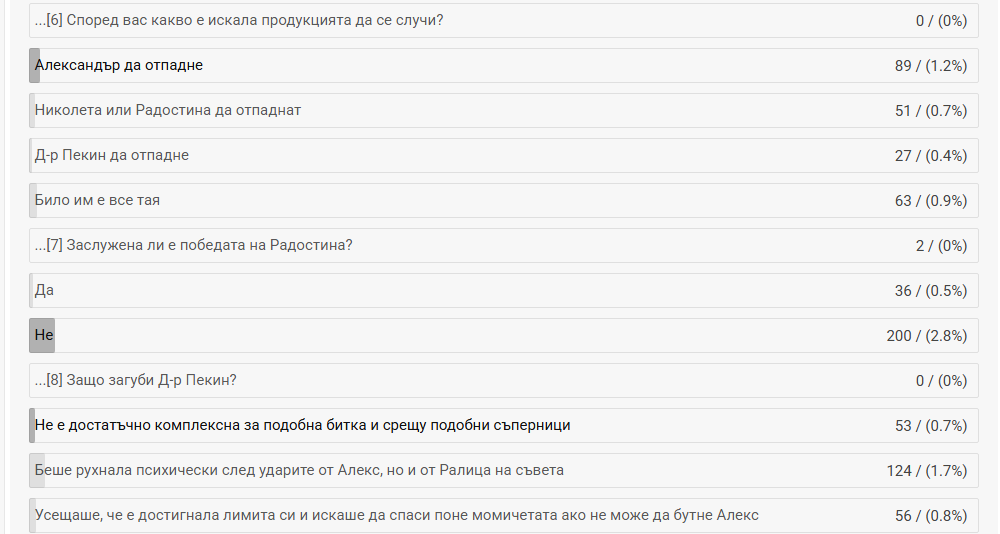
Task: Click the "36 / (0.5%)" vote count
Action: point(931,291)
